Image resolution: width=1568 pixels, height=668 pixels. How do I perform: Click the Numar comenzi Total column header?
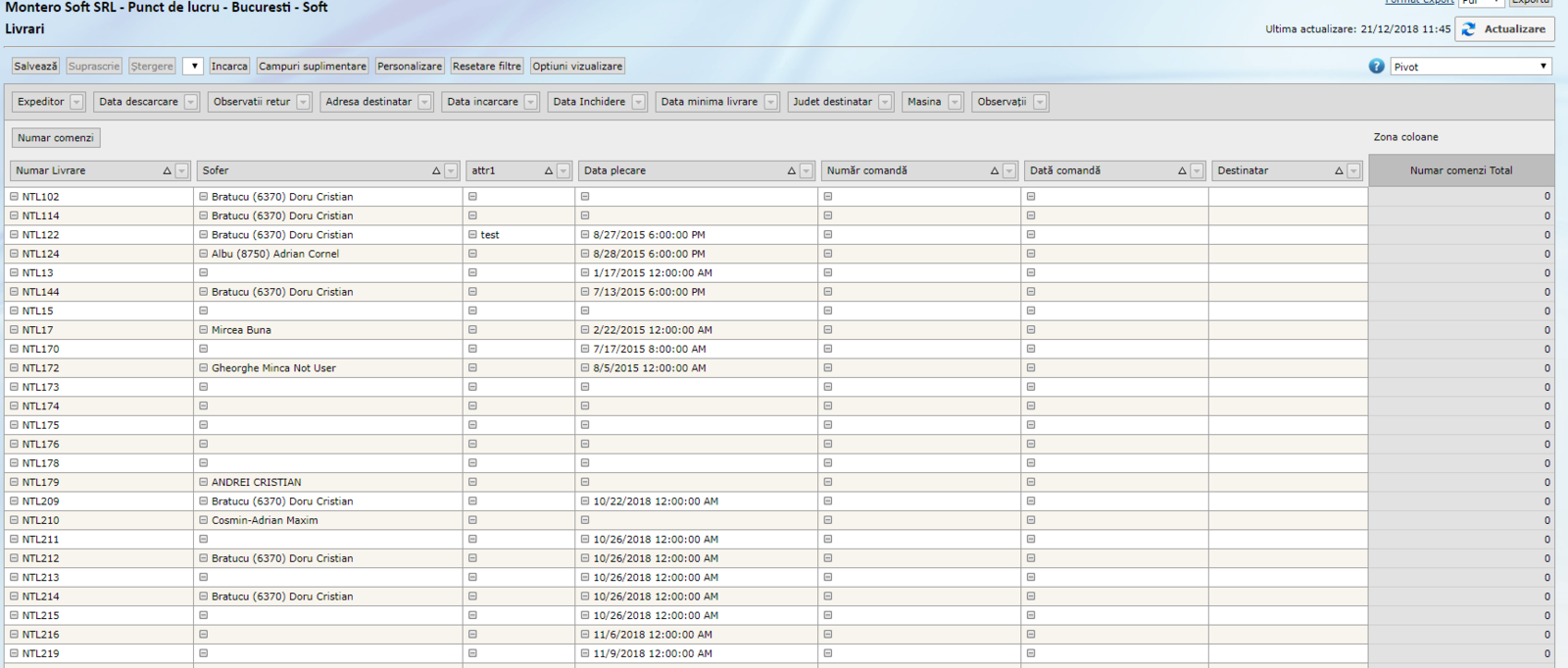pyautogui.click(x=1460, y=170)
